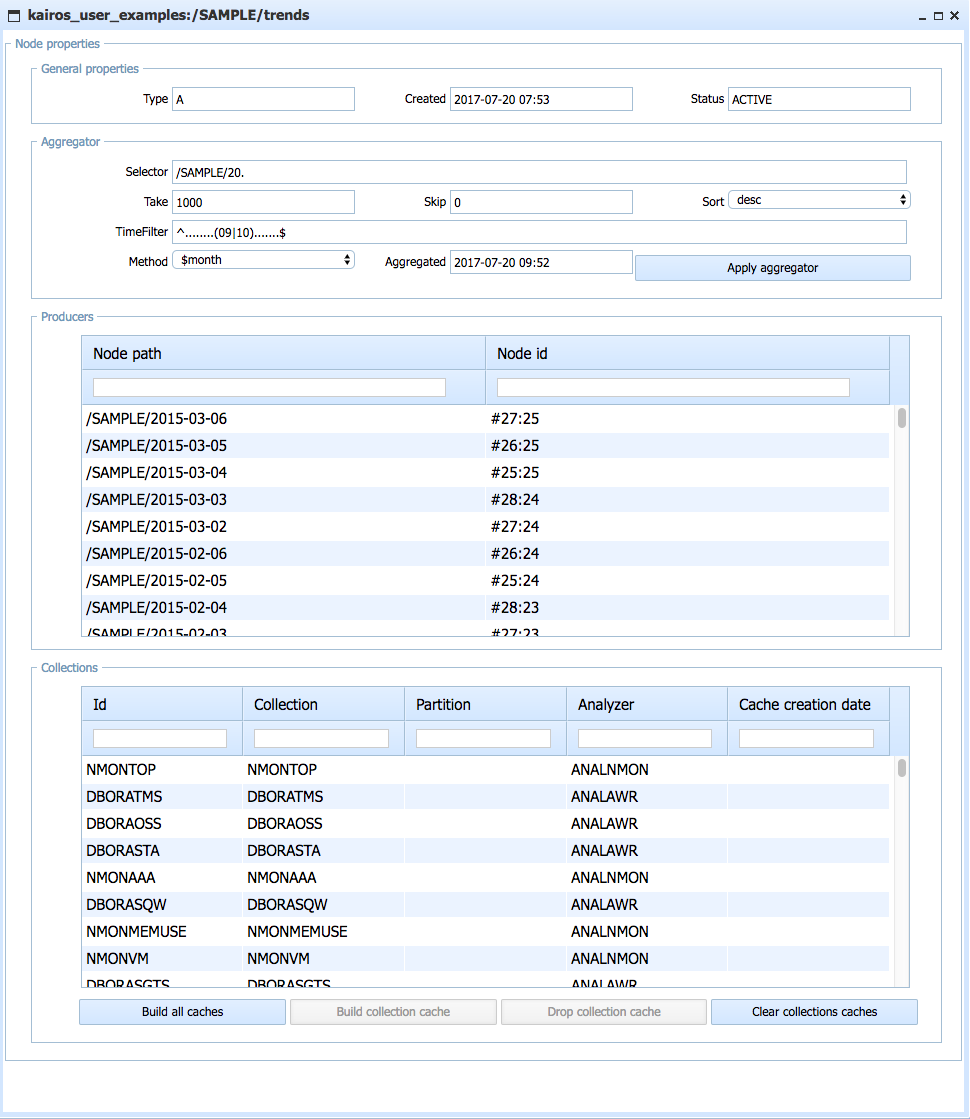Image resolution: width=970 pixels, height=1119 pixels.
Task: Click the window icon beside kairos_user_examples title
Action: pyautogui.click(x=14, y=16)
